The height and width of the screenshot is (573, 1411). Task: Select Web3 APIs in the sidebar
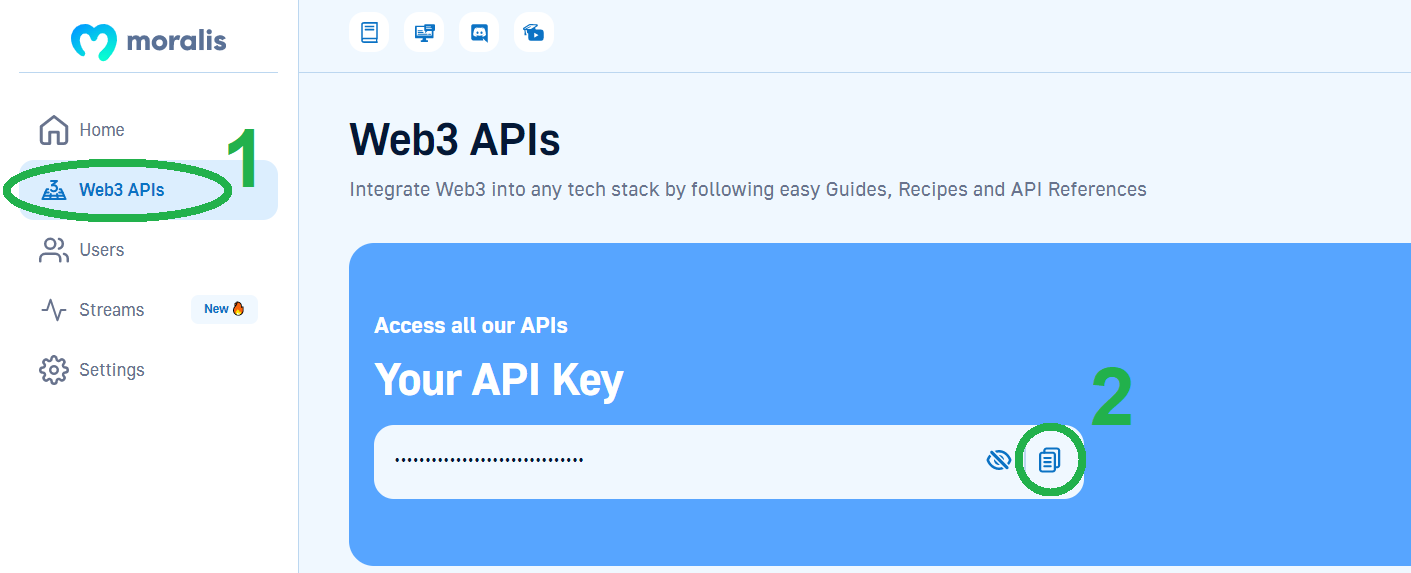[122, 190]
